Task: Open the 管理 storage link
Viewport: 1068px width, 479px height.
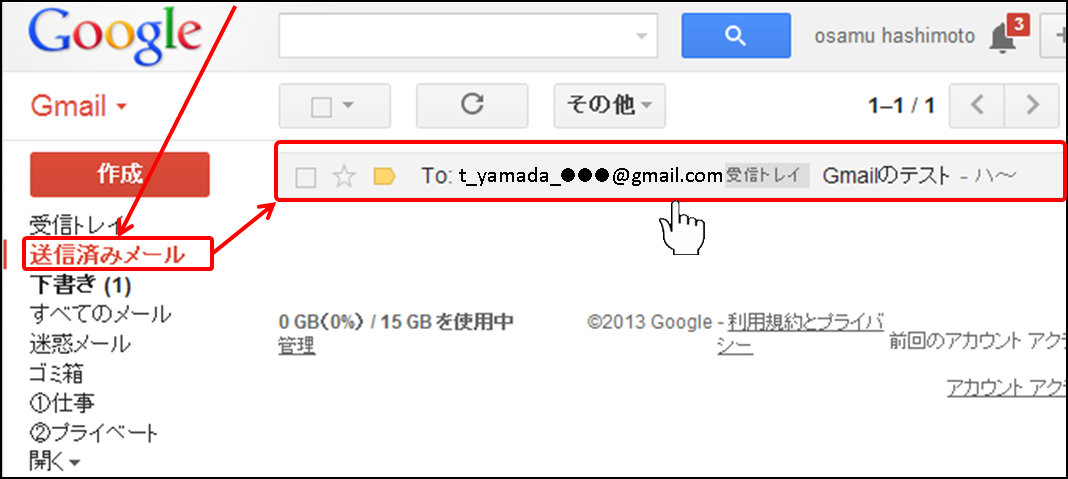Action: coord(296,347)
